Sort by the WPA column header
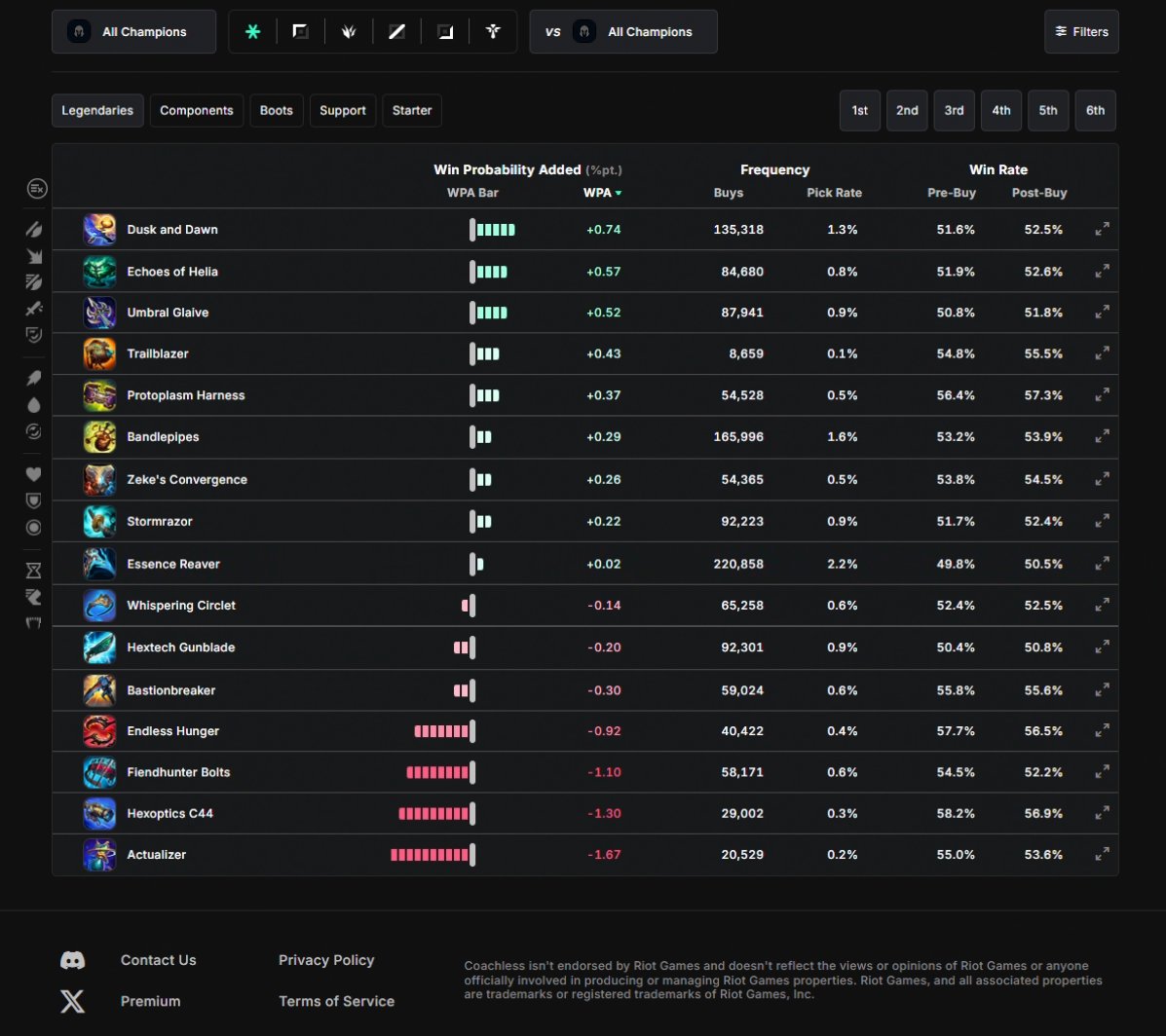1166x1036 pixels. click(x=602, y=193)
